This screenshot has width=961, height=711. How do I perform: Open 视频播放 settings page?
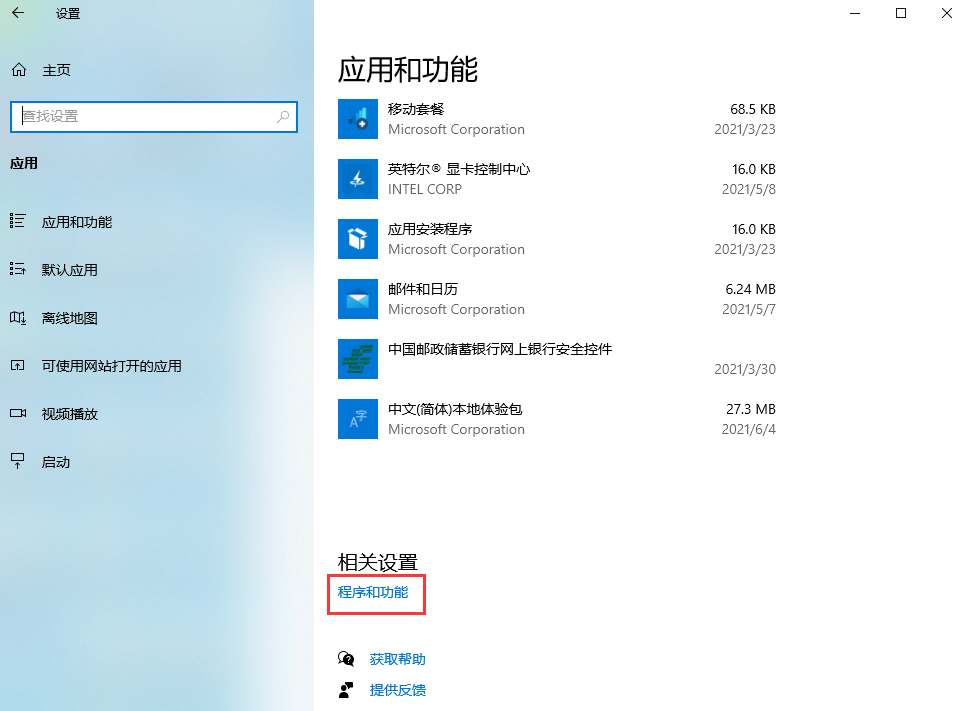(69, 414)
